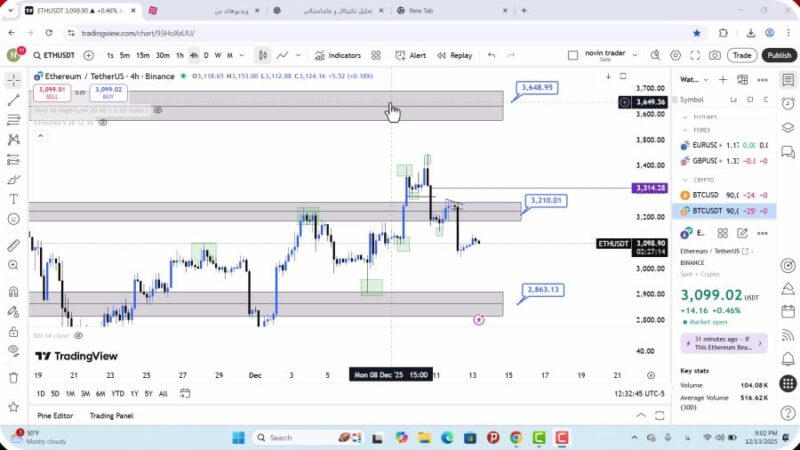Open the Pine Editor tab
The height and width of the screenshot is (450, 800).
[57, 415]
